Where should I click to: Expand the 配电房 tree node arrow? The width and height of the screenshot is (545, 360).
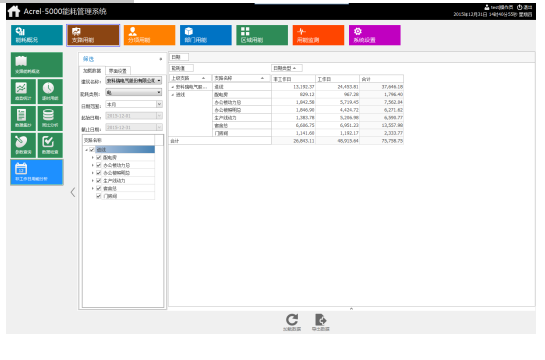click(93, 158)
